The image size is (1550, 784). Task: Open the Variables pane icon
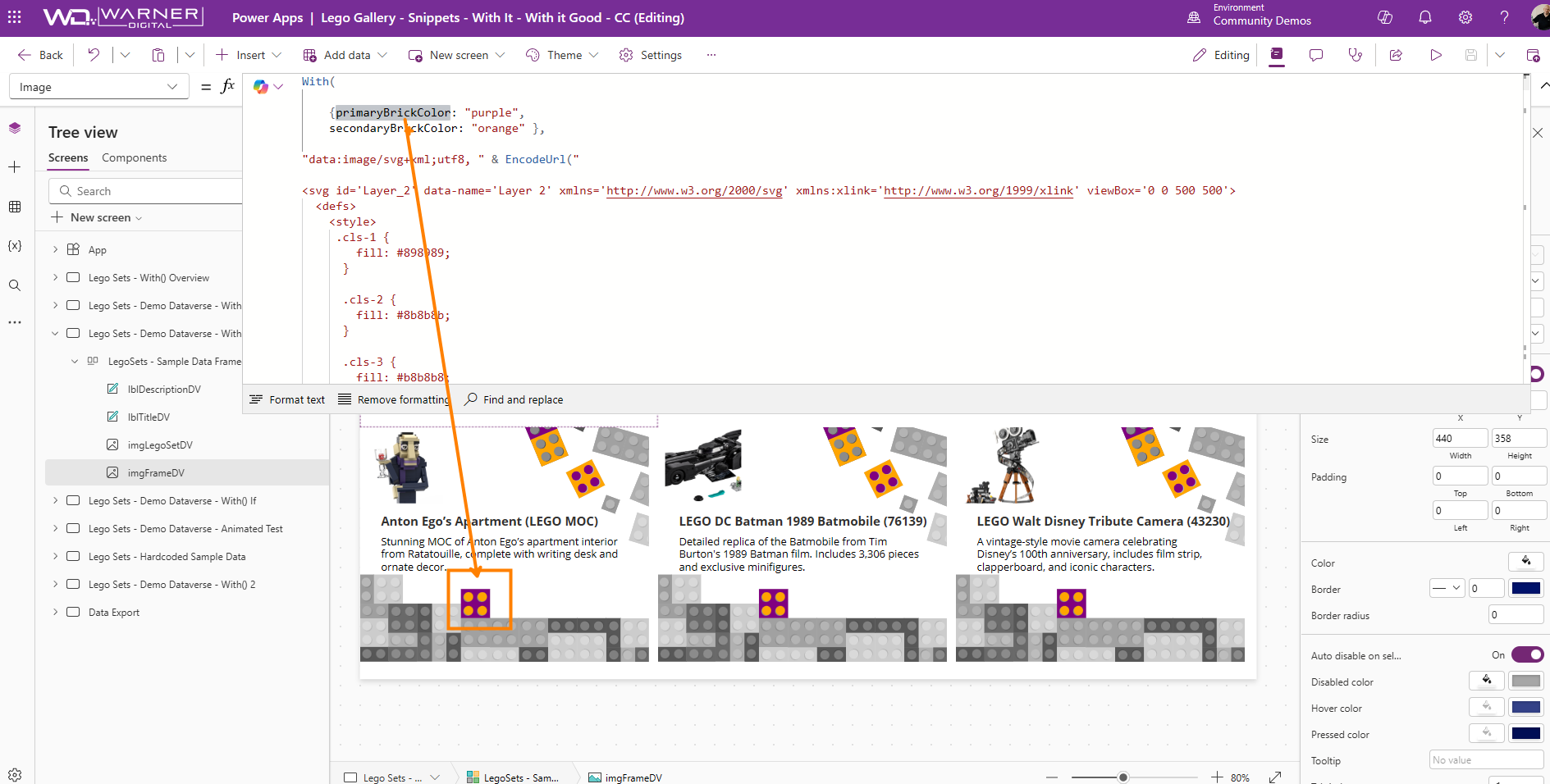click(15, 246)
